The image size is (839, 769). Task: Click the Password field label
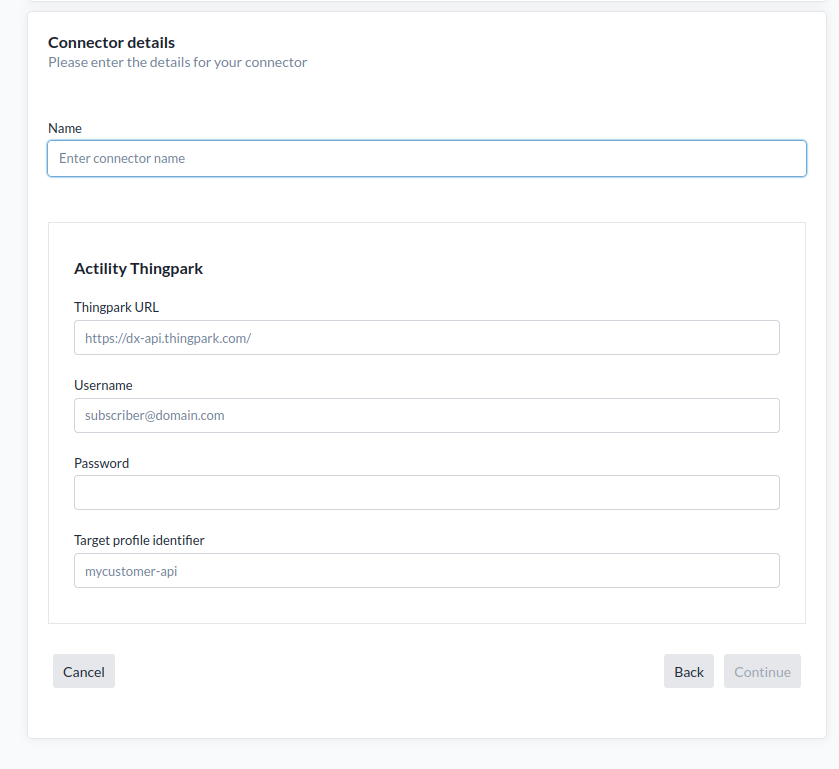click(101, 463)
